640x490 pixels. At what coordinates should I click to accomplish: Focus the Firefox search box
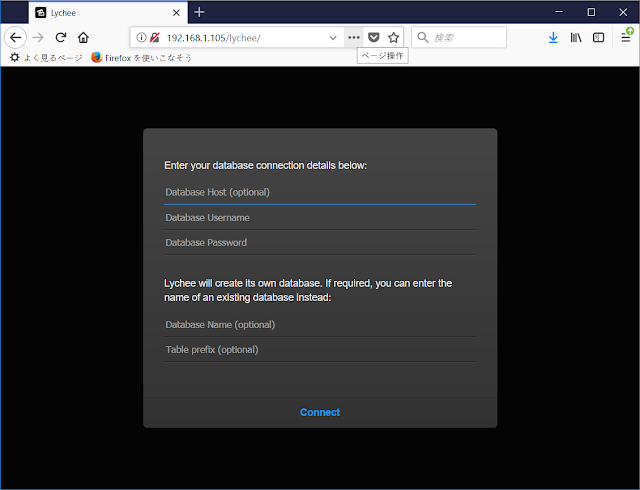(459, 38)
